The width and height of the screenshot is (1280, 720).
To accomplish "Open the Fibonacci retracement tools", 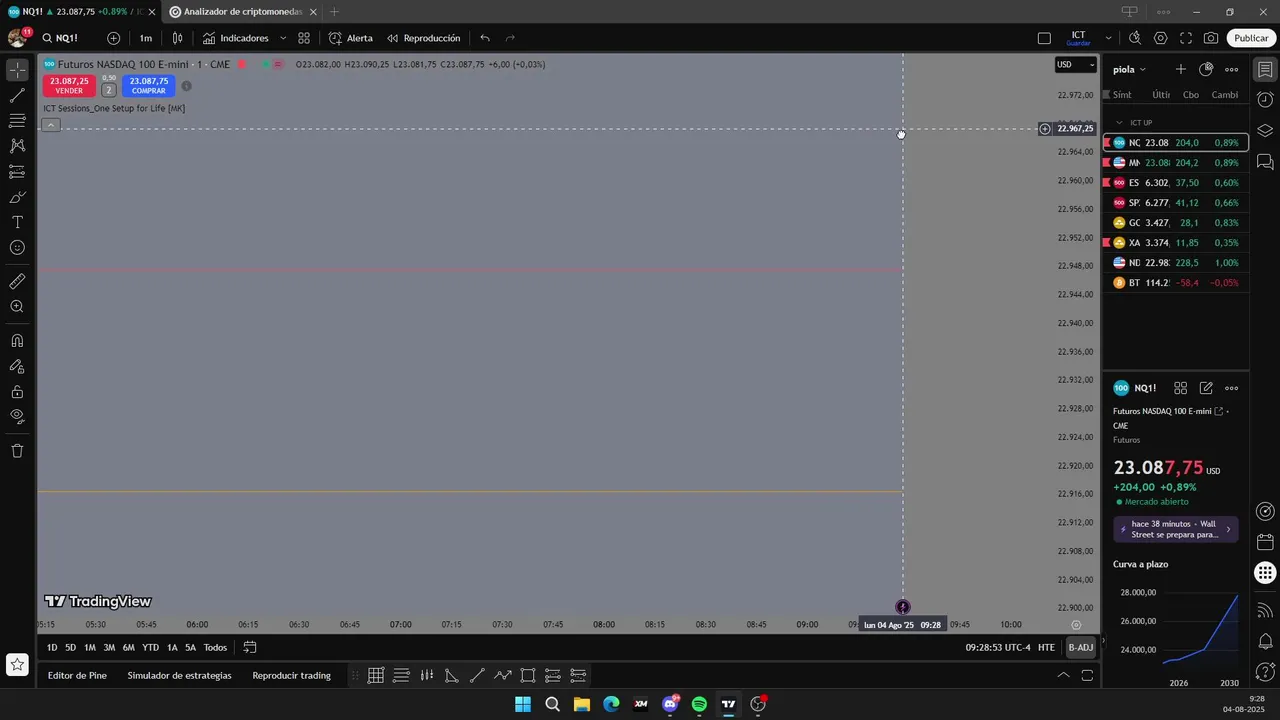I will point(17,121).
